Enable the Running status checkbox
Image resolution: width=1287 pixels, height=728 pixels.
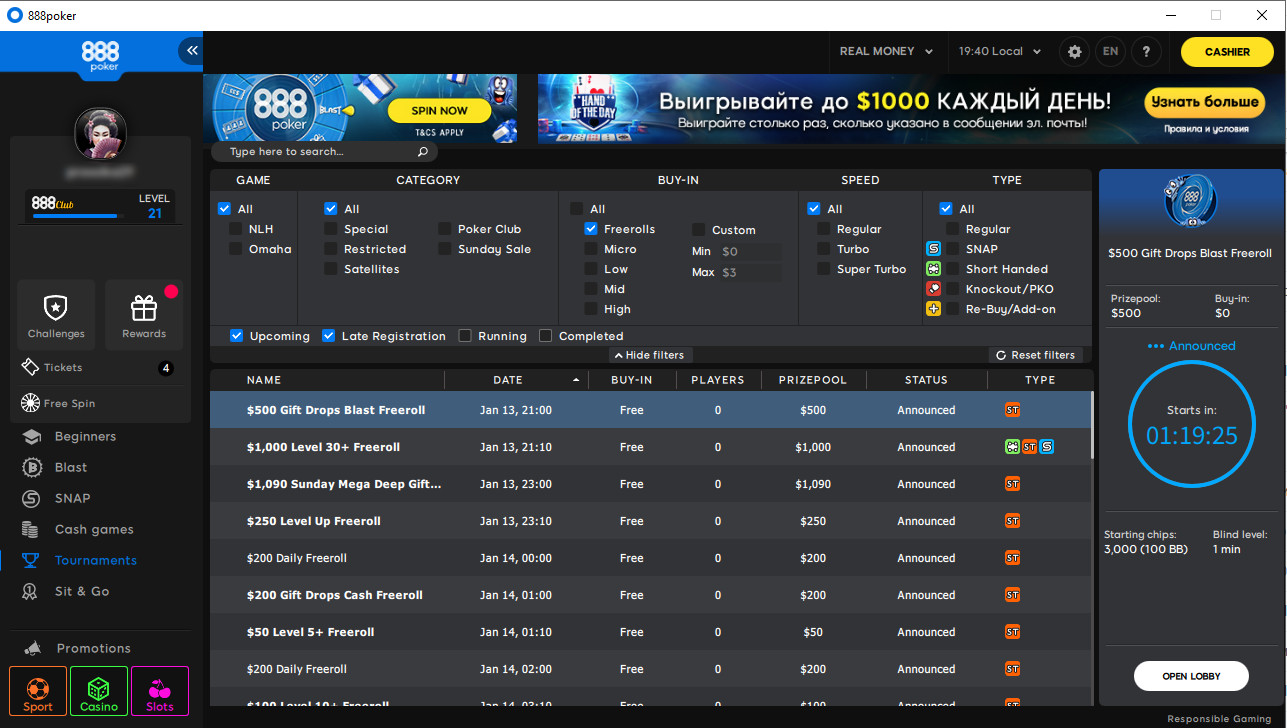(x=465, y=336)
